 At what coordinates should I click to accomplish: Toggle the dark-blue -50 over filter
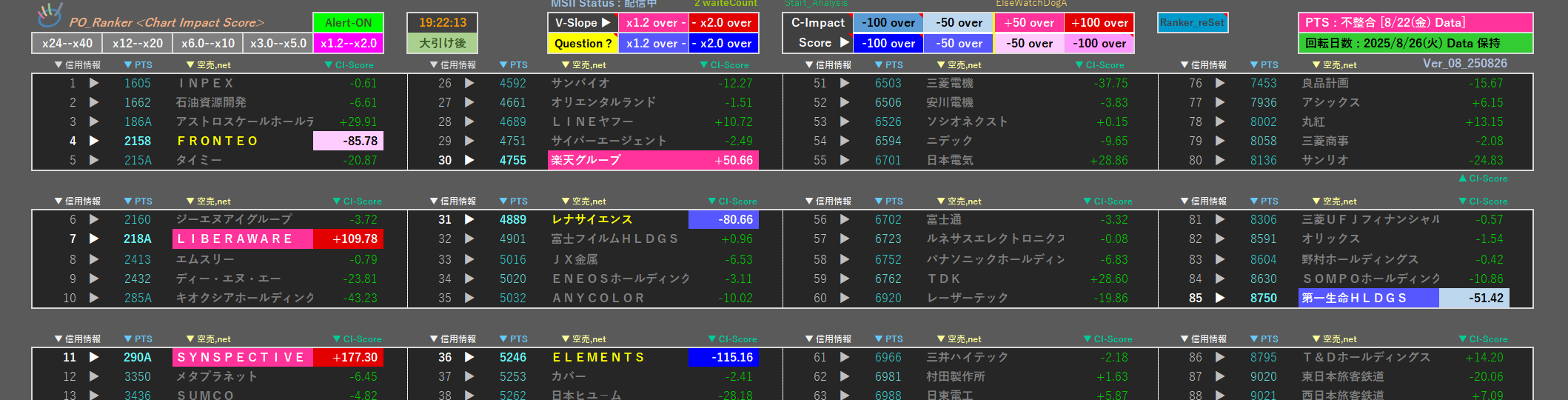click(x=959, y=43)
